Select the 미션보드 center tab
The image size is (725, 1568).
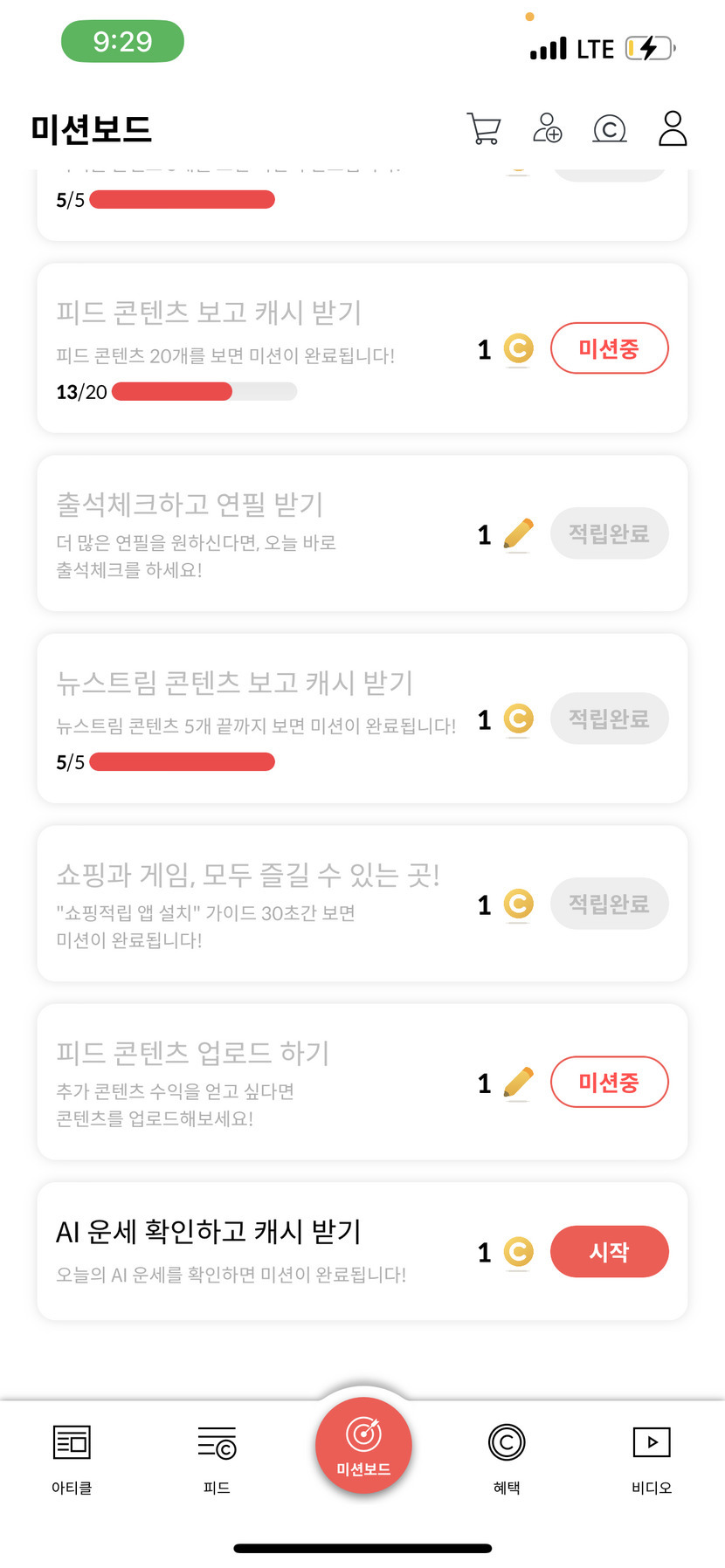click(x=363, y=1446)
